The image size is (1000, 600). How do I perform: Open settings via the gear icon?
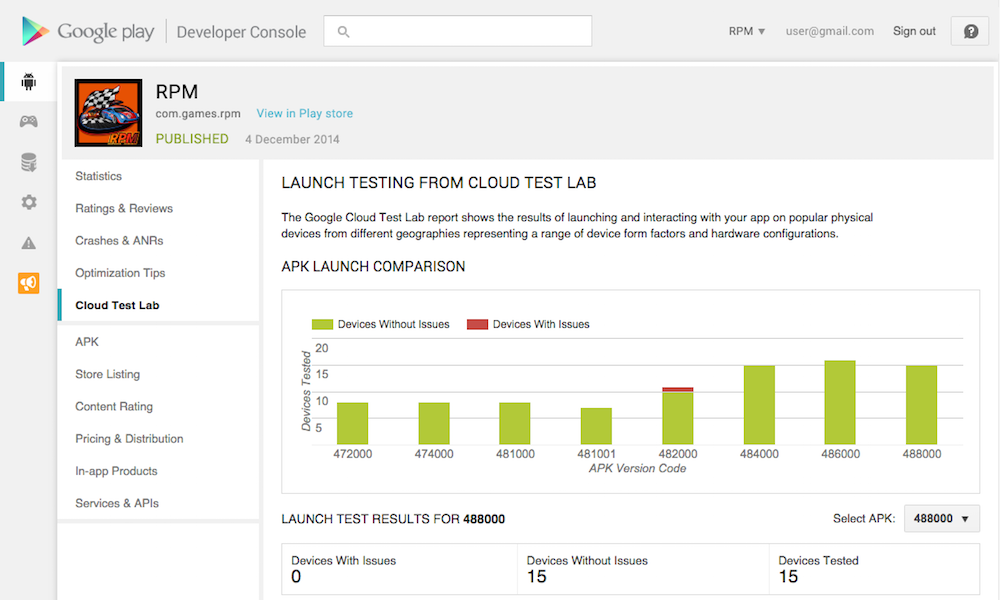pyautogui.click(x=28, y=202)
